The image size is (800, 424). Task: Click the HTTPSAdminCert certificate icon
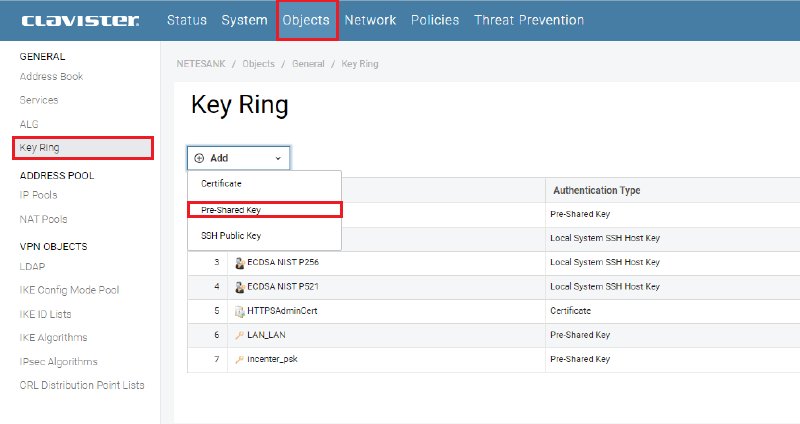click(240, 311)
